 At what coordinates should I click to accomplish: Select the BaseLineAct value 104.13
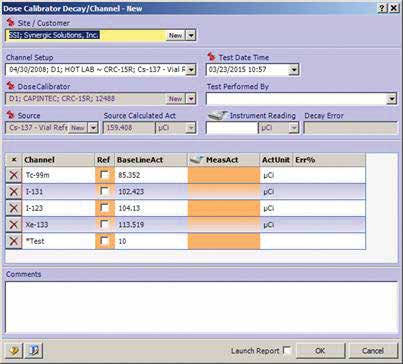pyautogui.click(x=129, y=208)
